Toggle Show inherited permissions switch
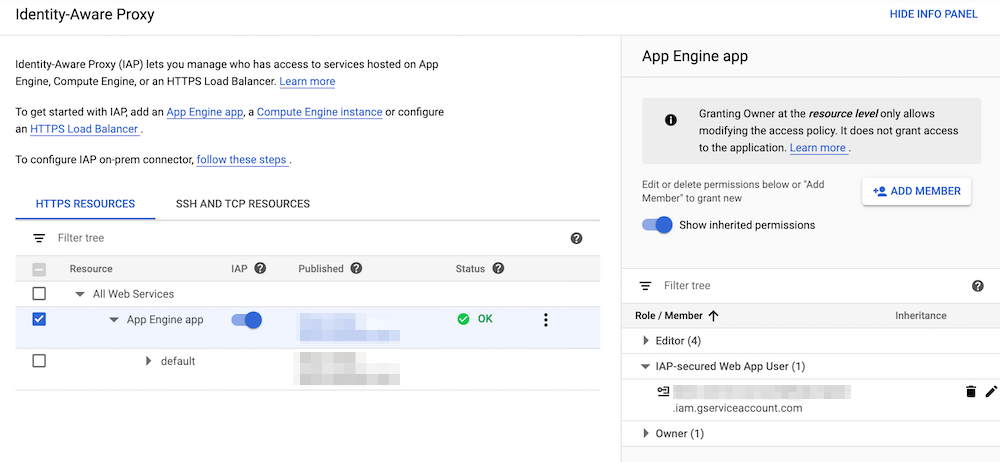 658,225
